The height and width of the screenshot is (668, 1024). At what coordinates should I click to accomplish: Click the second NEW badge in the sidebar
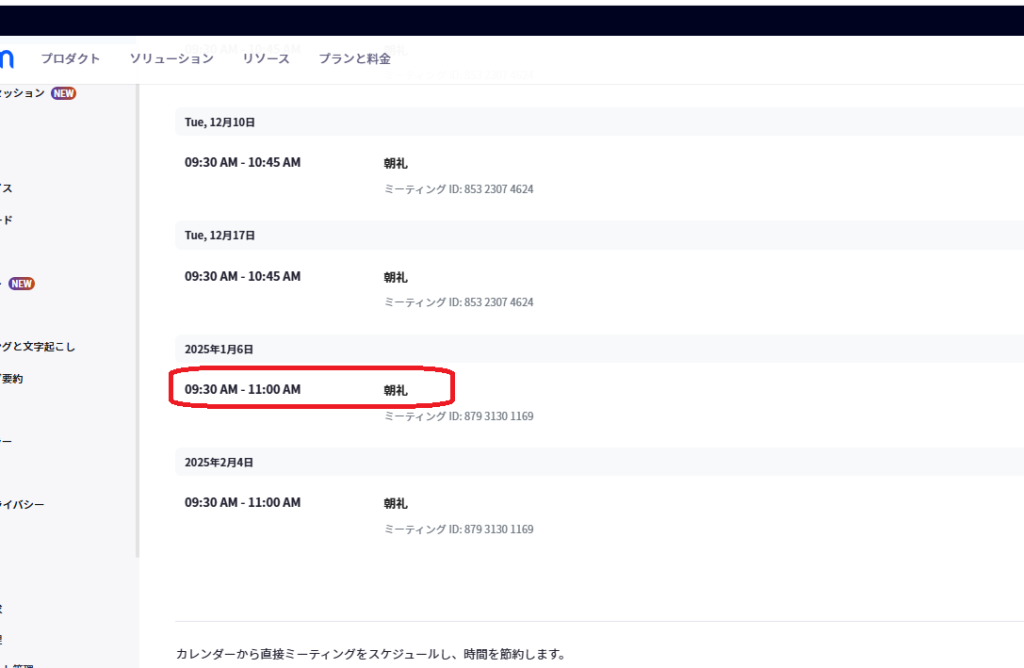[x=22, y=284]
